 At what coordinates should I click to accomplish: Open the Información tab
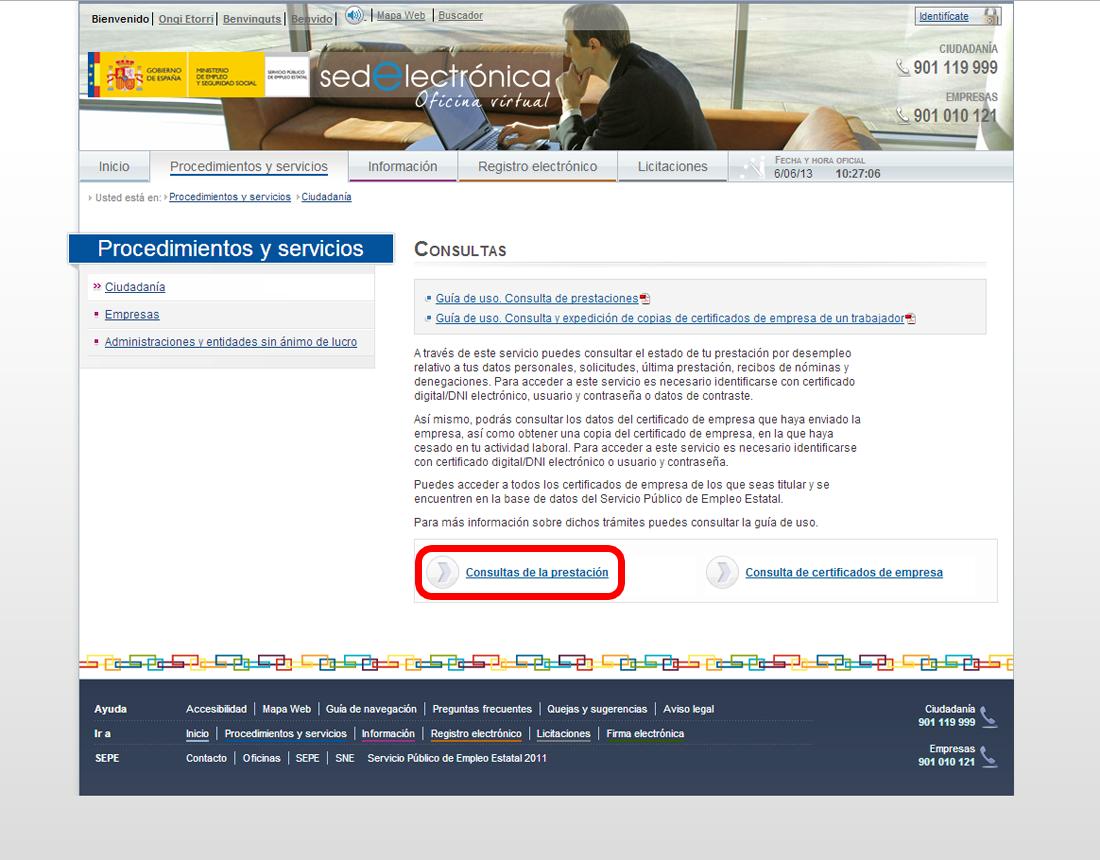(402, 167)
